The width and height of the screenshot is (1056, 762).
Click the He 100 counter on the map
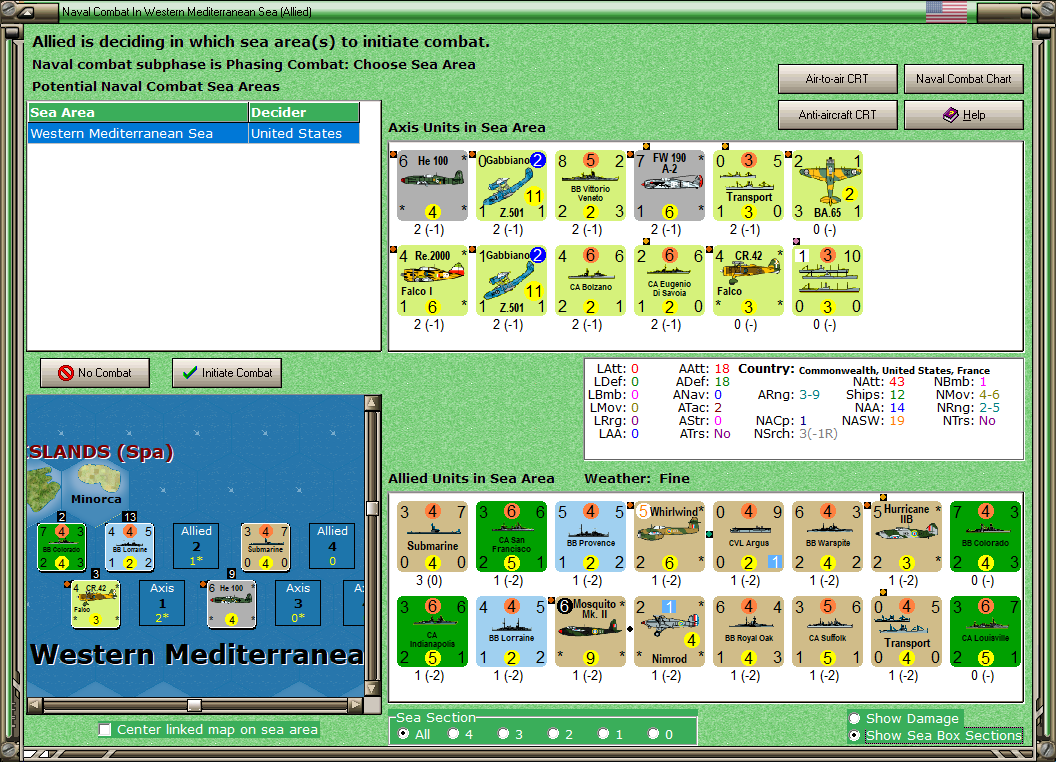(232, 604)
